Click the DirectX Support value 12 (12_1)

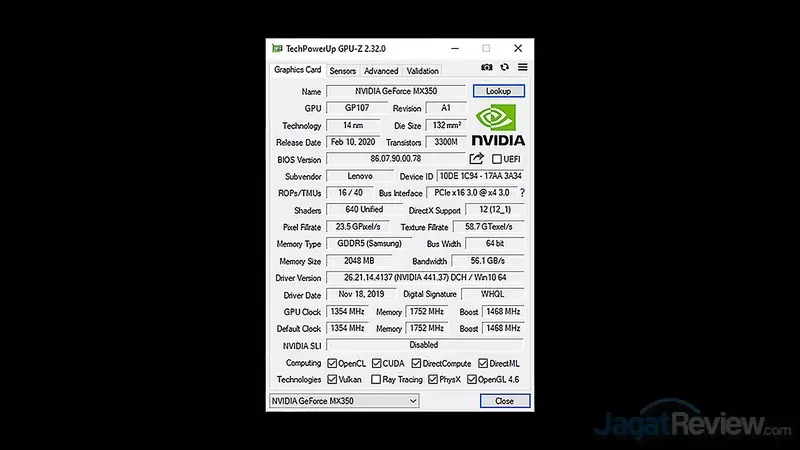pyautogui.click(x=495, y=210)
